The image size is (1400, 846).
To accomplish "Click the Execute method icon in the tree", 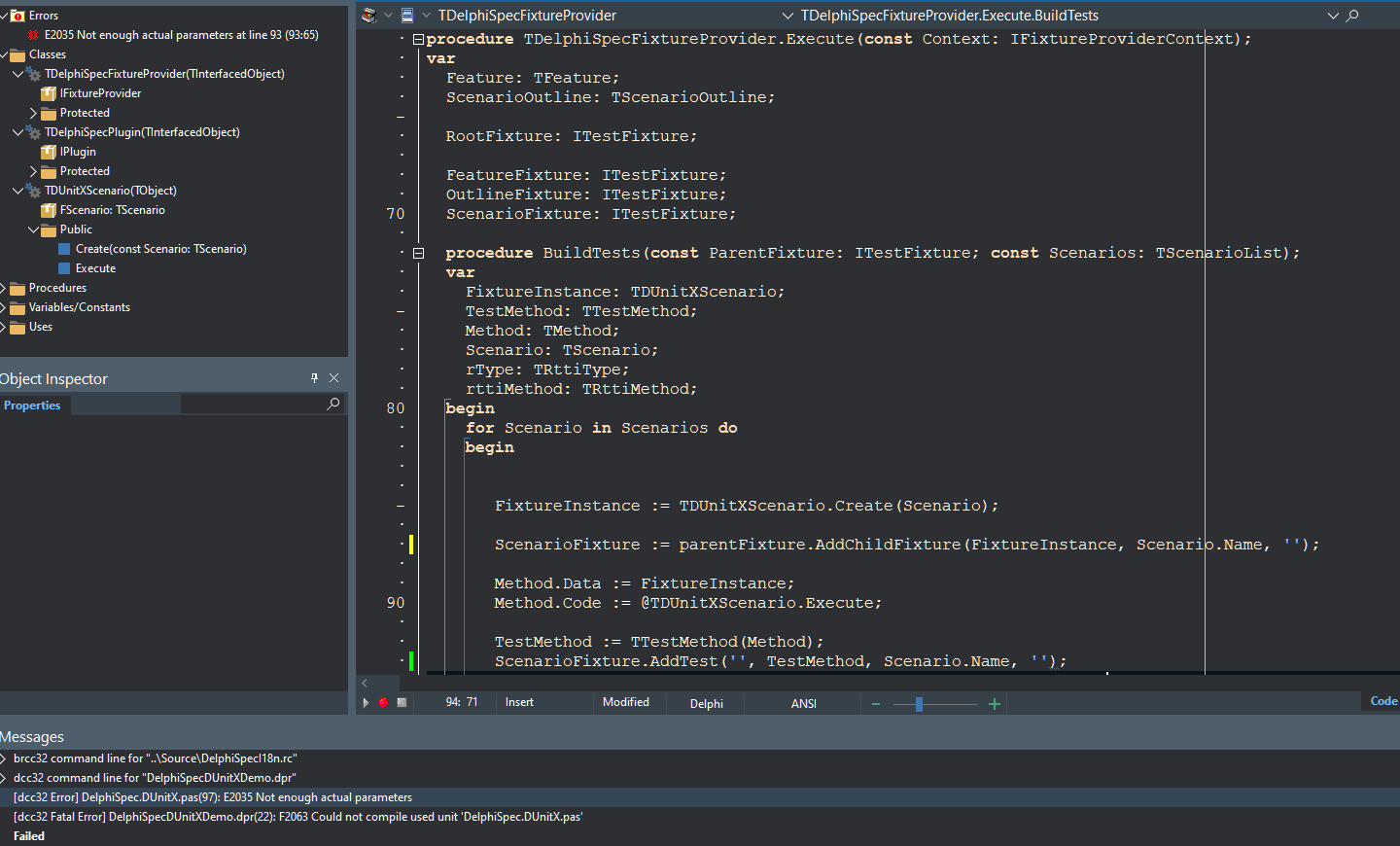I will click(x=64, y=268).
